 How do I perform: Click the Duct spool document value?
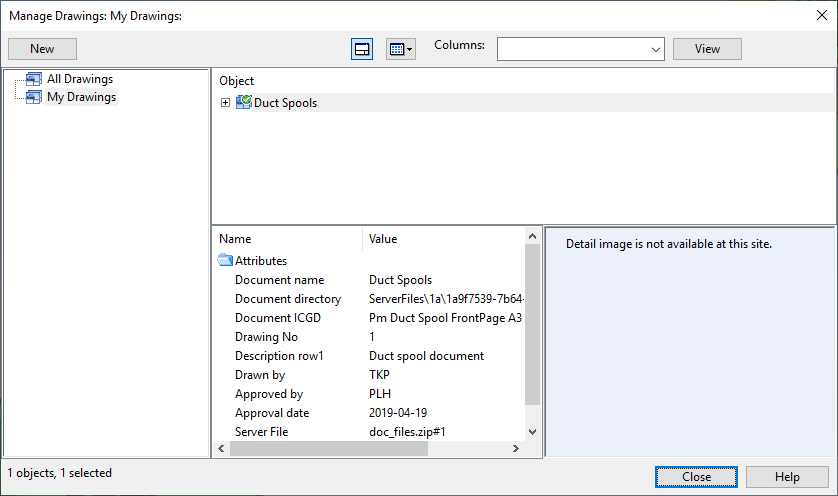(426, 356)
